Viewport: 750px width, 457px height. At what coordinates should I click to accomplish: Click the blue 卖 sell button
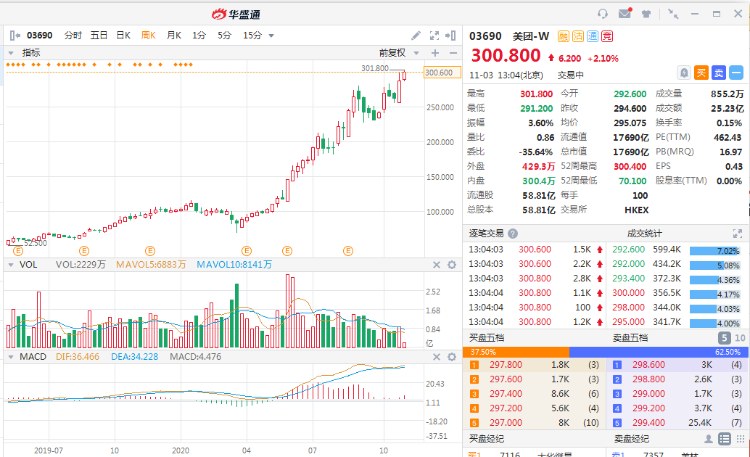tap(719, 73)
